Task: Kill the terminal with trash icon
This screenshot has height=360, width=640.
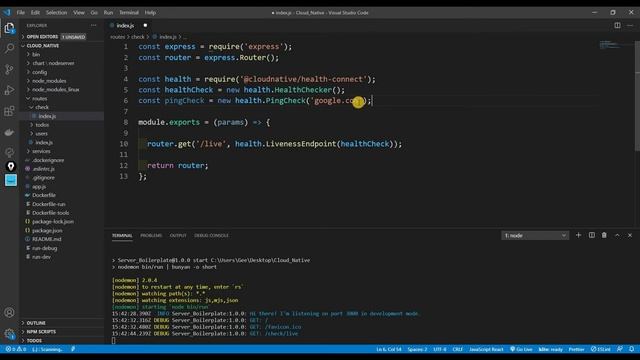Action: click(x=604, y=235)
